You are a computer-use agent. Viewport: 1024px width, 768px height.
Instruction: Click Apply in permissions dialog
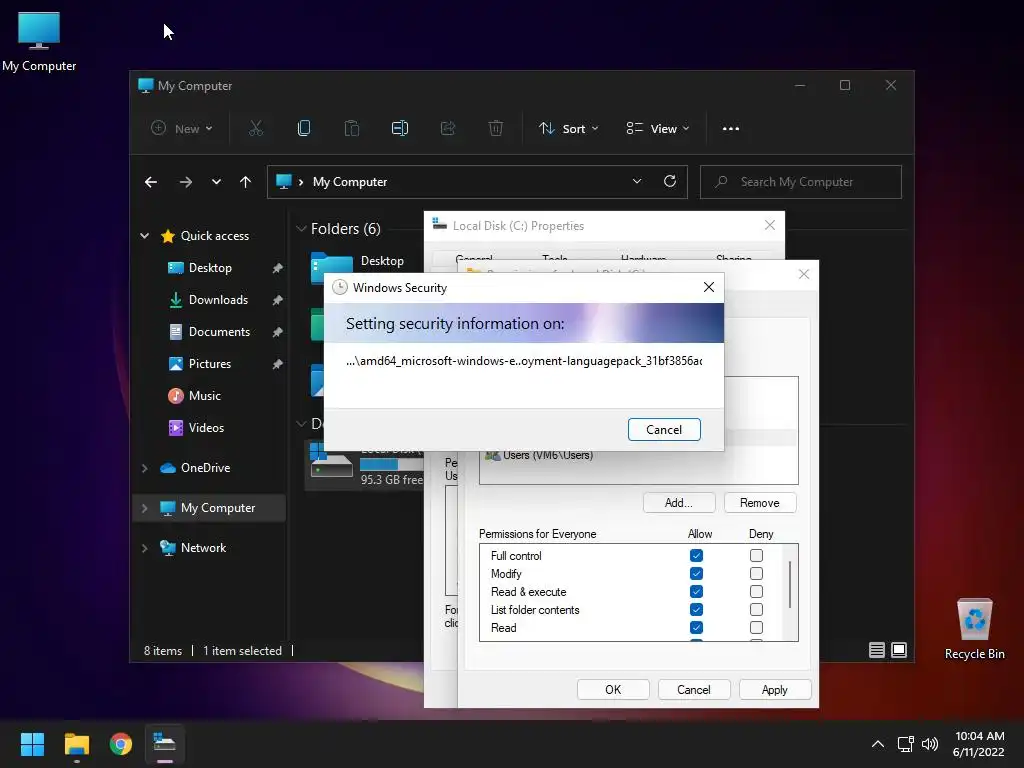(775, 690)
